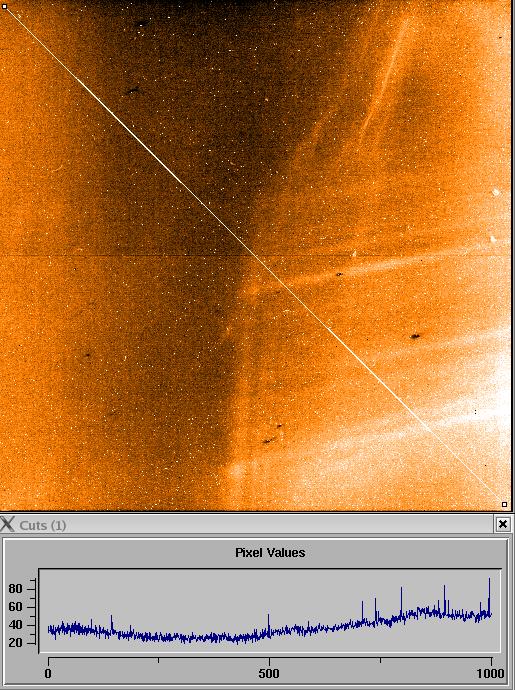
Task: Click the spike near 500 in the plot
Action: (269, 624)
